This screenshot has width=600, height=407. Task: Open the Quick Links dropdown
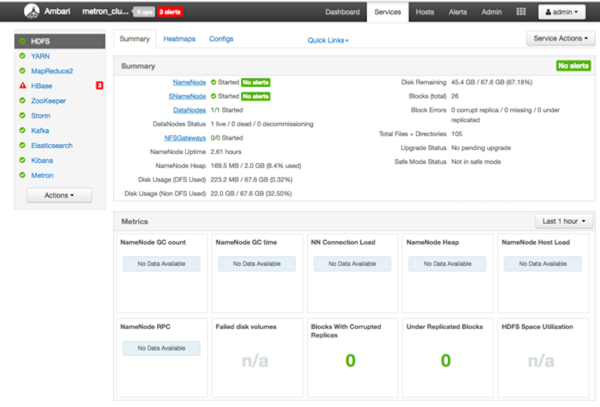pos(328,41)
